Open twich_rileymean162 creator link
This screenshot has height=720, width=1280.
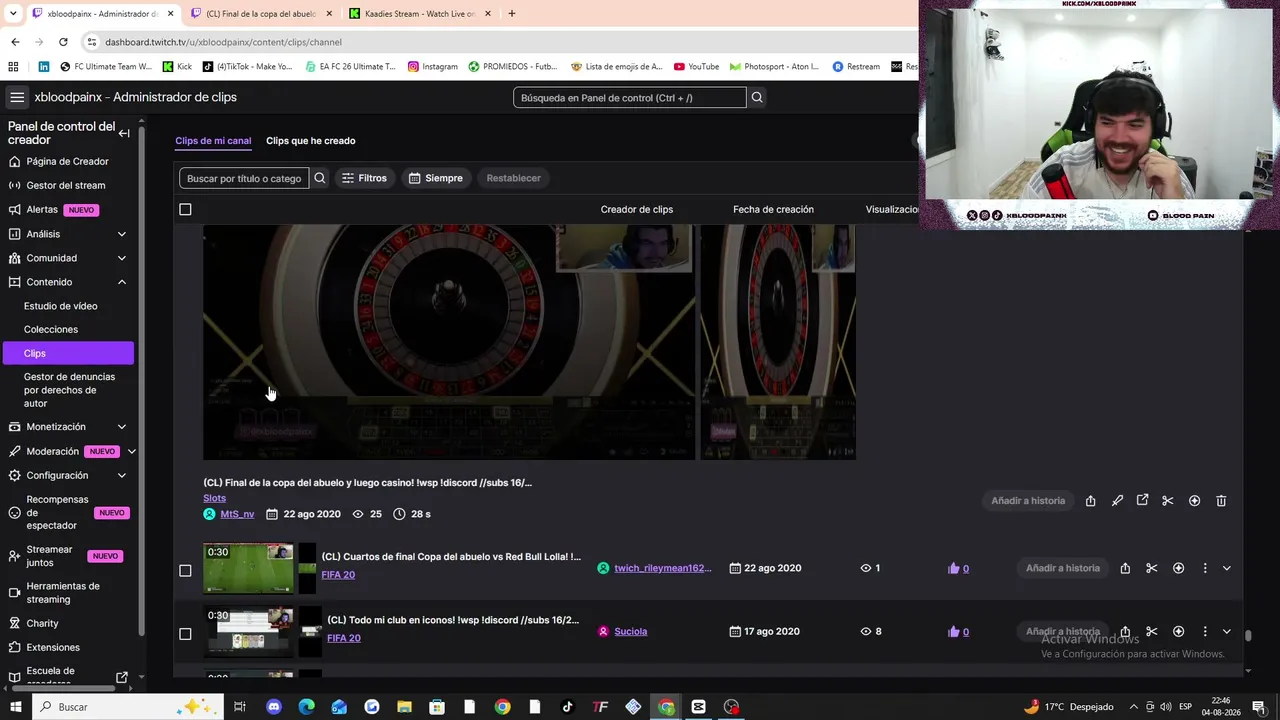pyautogui.click(x=663, y=568)
